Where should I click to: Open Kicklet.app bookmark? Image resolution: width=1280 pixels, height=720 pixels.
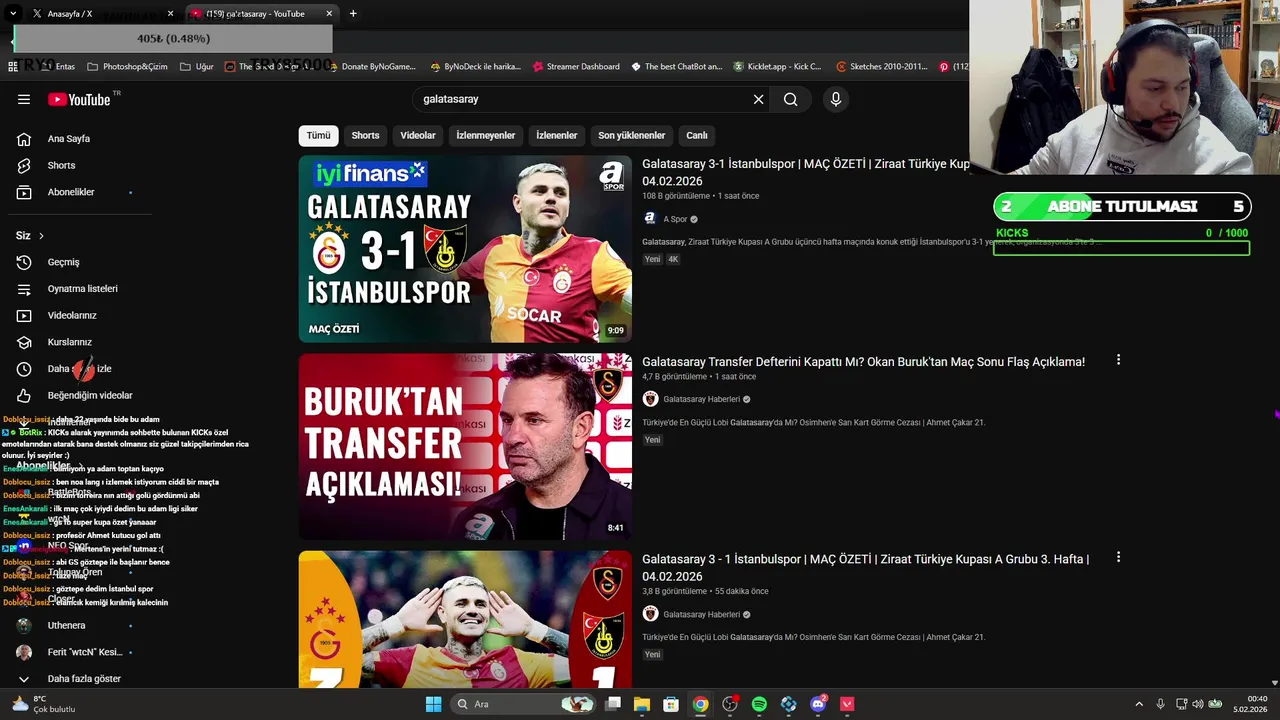tap(777, 67)
